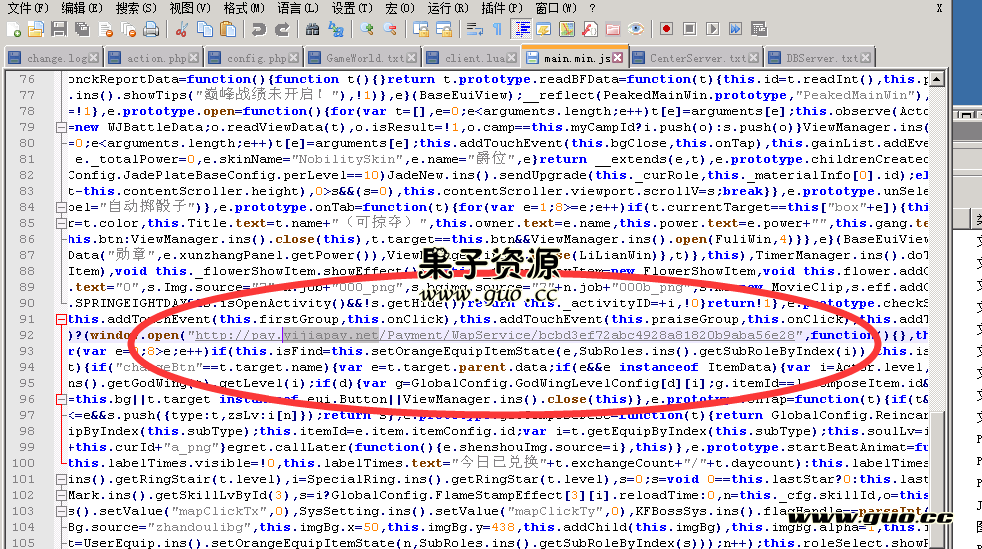This screenshot has height=549, width=982.
Task: Close the main.min.js tab
Action: coord(618,58)
